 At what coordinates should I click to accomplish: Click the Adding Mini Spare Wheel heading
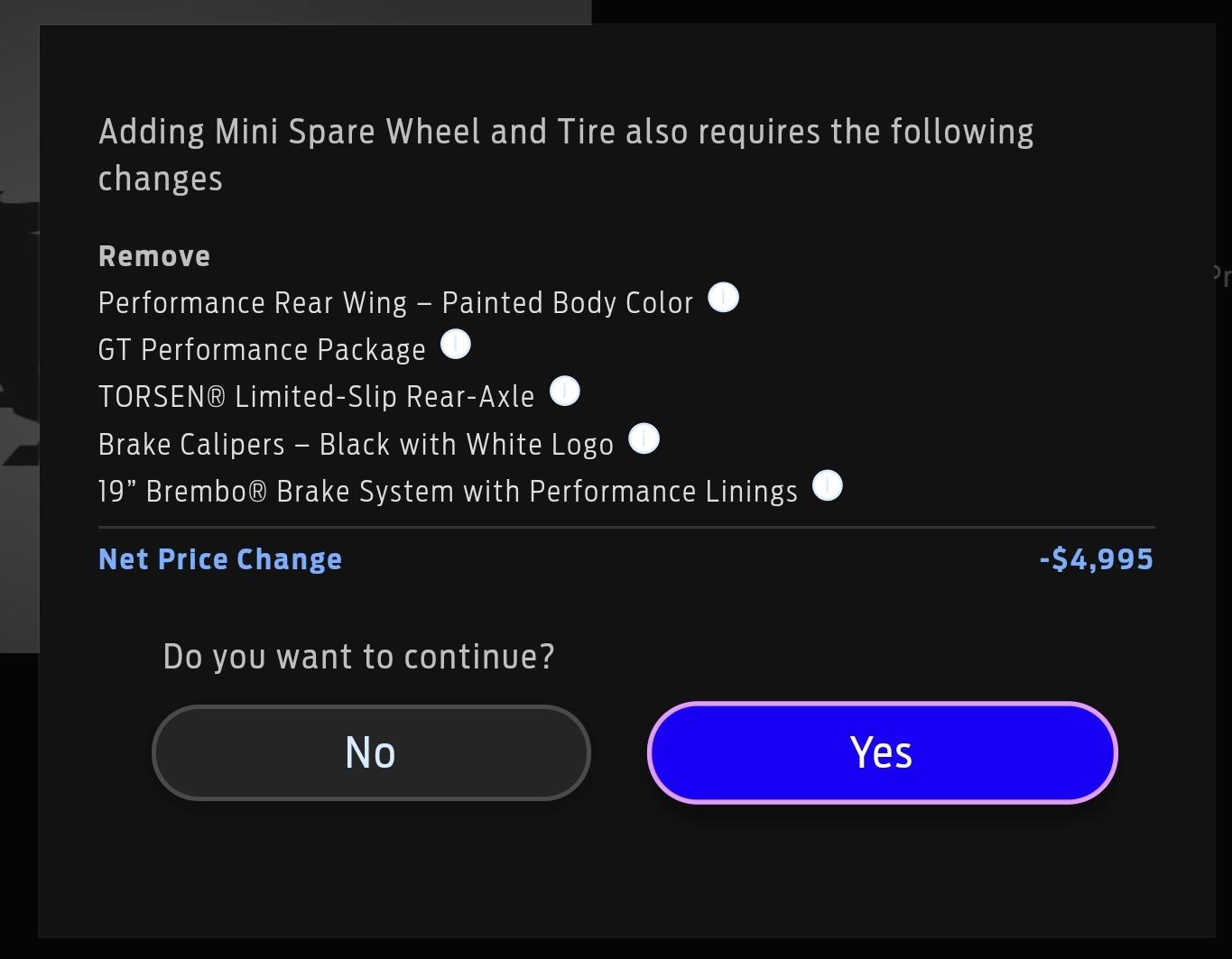566,155
